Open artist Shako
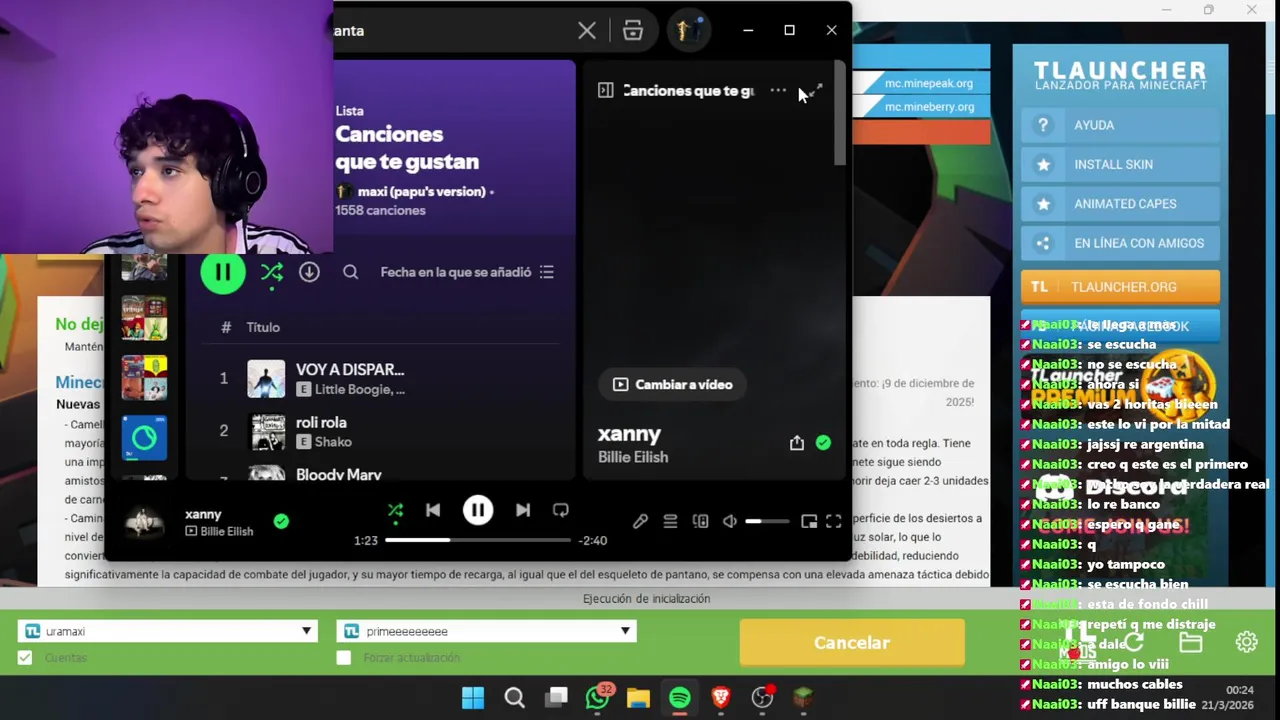The width and height of the screenshot is (1280, 720). 333,442
